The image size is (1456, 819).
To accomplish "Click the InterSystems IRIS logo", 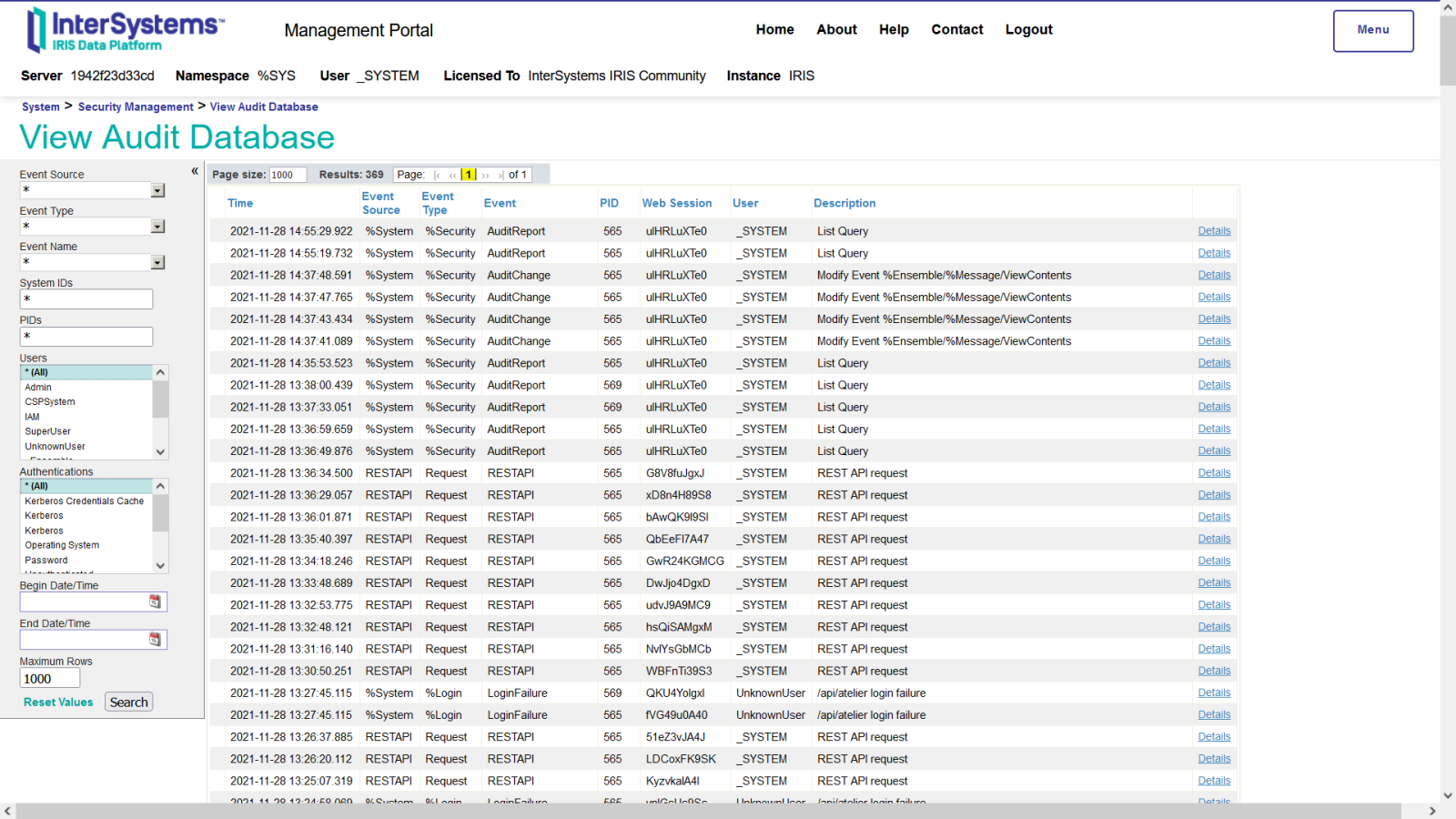I will pyautogui.click(x=125, y=30).
